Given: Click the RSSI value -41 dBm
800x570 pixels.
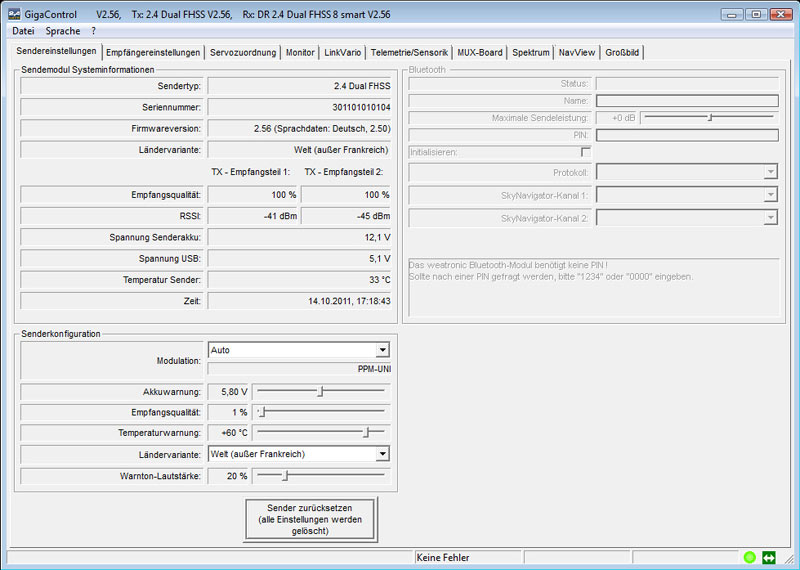Looking at the screenshot, I should pos(280,216).
